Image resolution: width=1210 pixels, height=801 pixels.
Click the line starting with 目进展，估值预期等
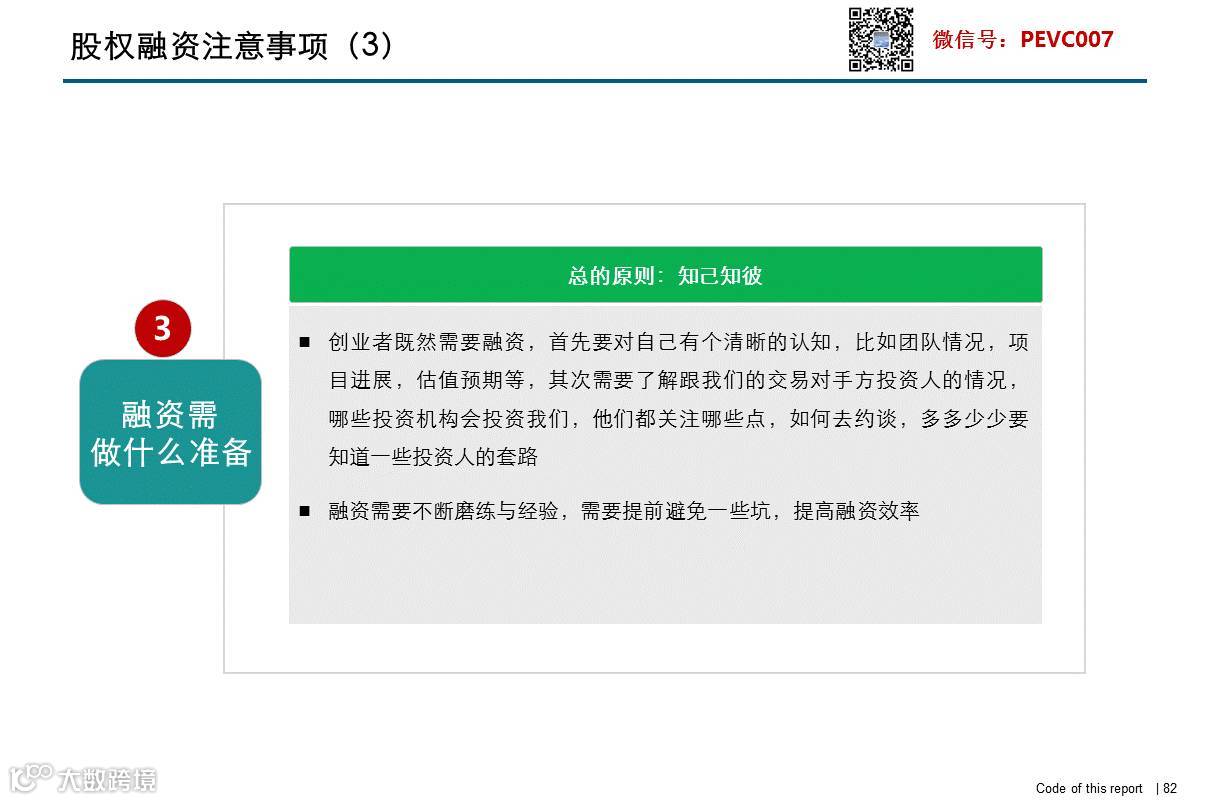pyautogui.click(x=675, y=381)
